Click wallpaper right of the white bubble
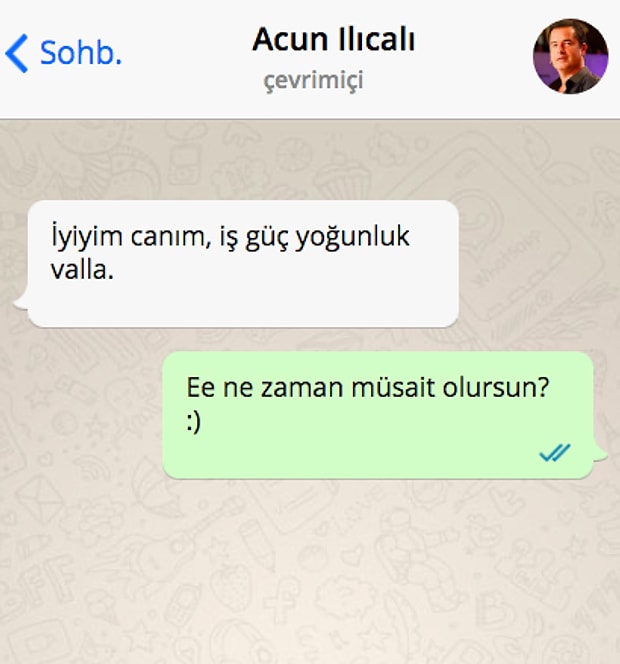 pos(540,263)
